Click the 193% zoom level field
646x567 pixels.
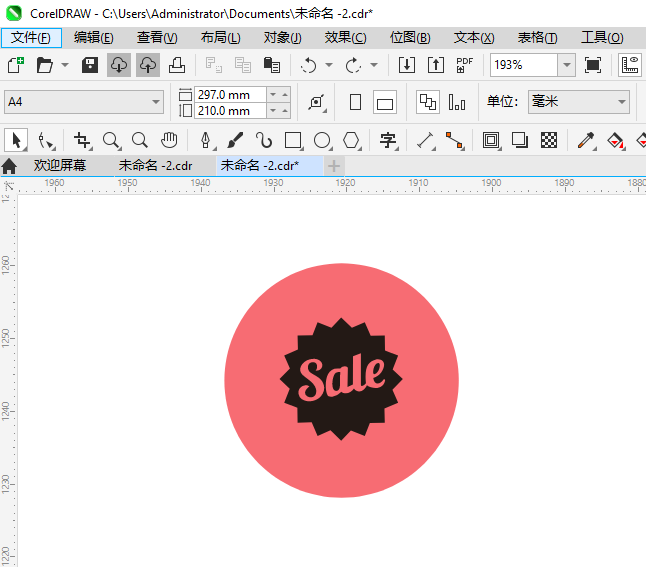click(524, 65)
